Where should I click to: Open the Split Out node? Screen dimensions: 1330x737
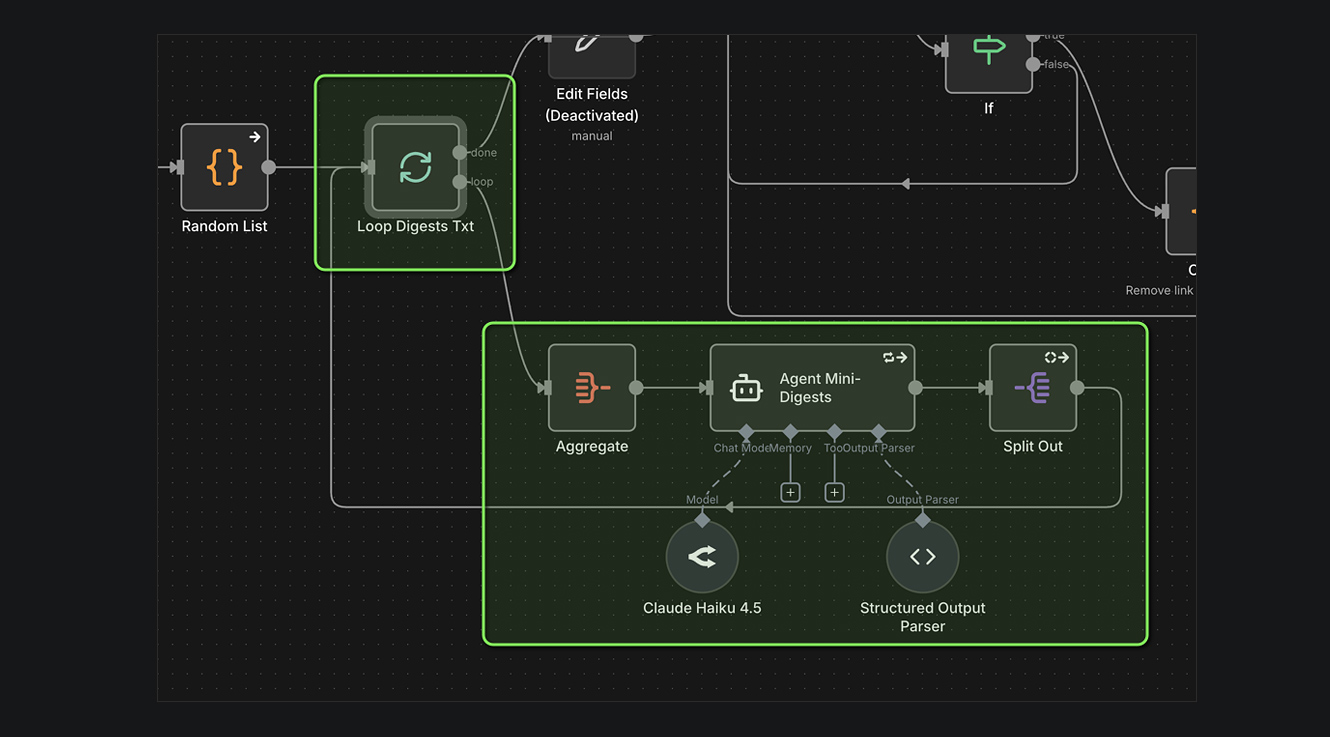[1032, 388]
